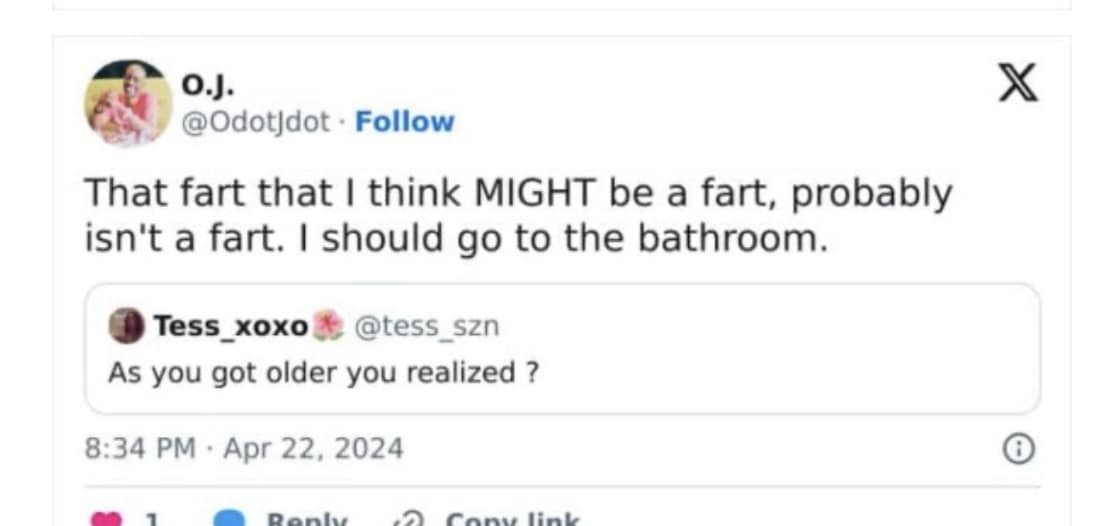Click the like count number
This screenshot has width=1104, height=526.
click(153, 520)
